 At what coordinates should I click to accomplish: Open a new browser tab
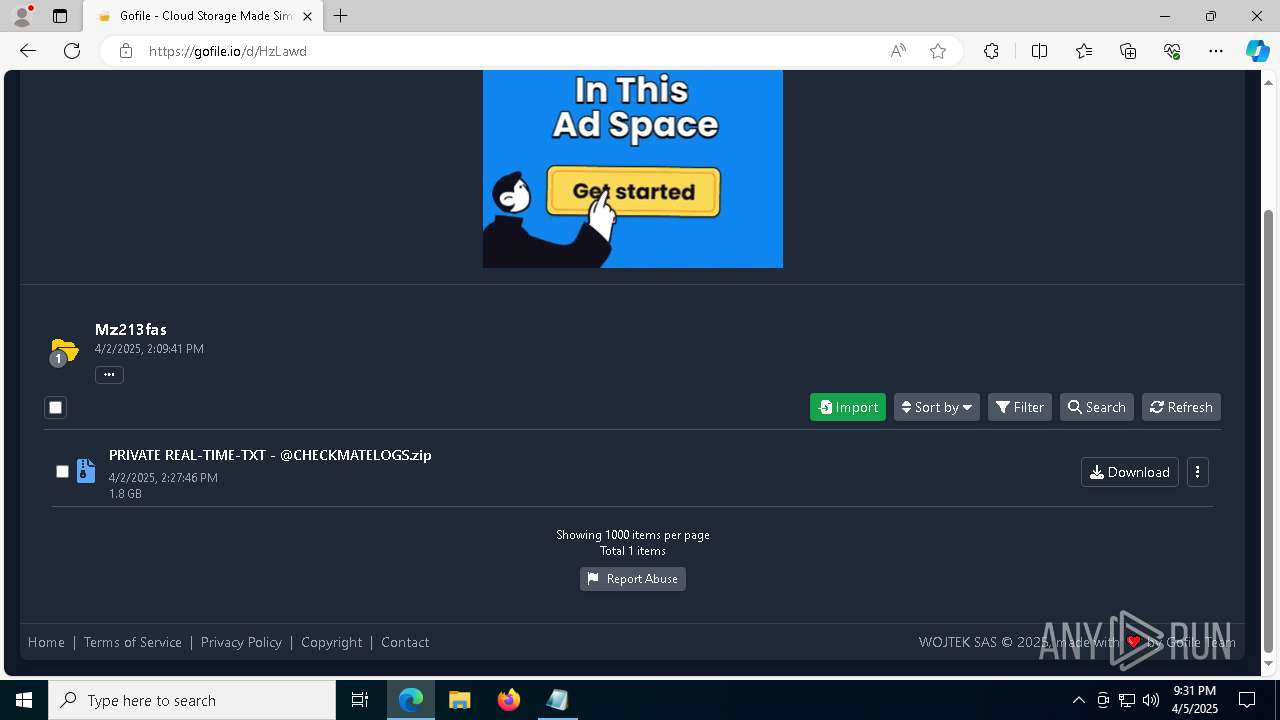pos(341,16)
